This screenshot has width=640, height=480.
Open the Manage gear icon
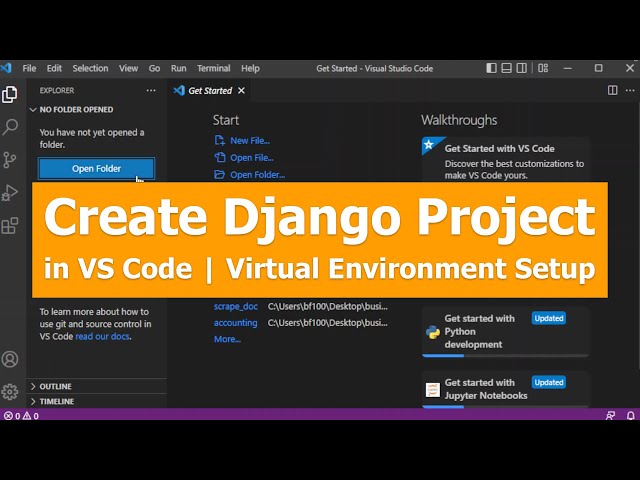click(10, 392)
